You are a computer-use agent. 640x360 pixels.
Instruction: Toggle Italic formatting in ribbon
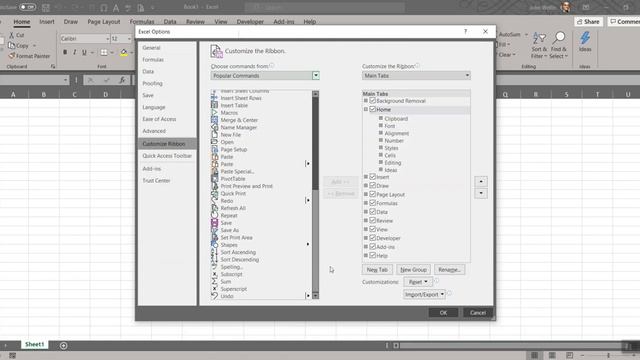pos(74,52)
